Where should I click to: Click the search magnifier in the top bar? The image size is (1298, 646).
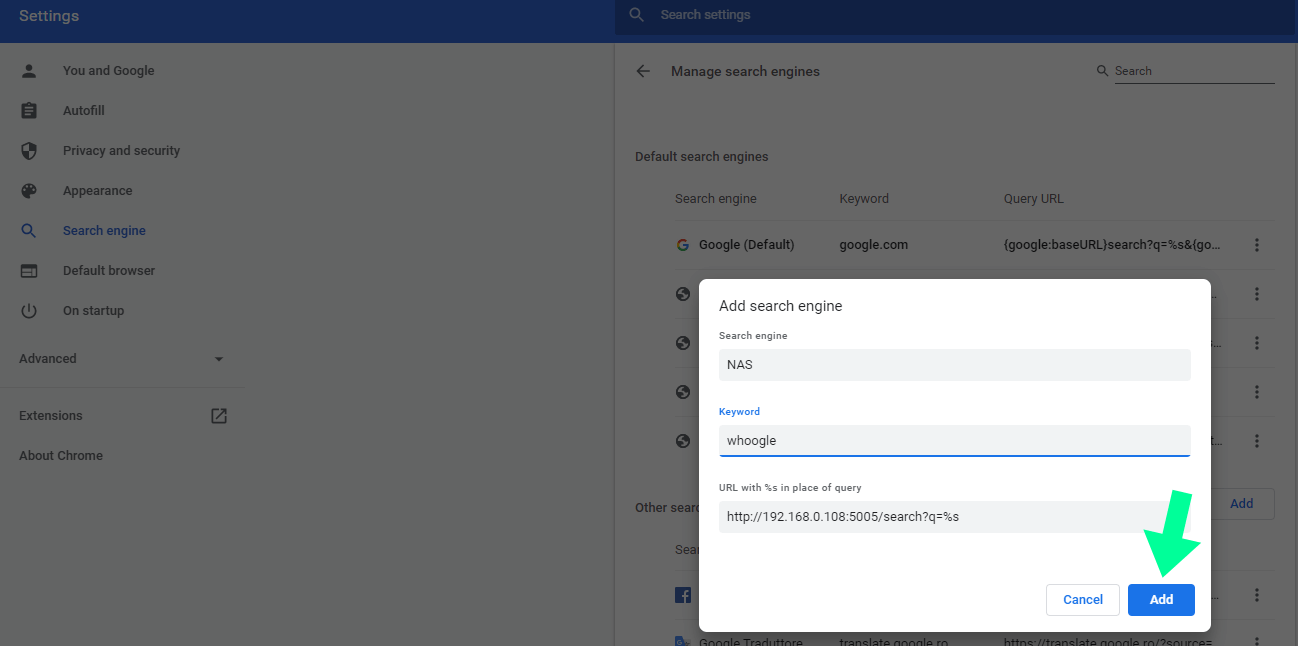[636, 14]
